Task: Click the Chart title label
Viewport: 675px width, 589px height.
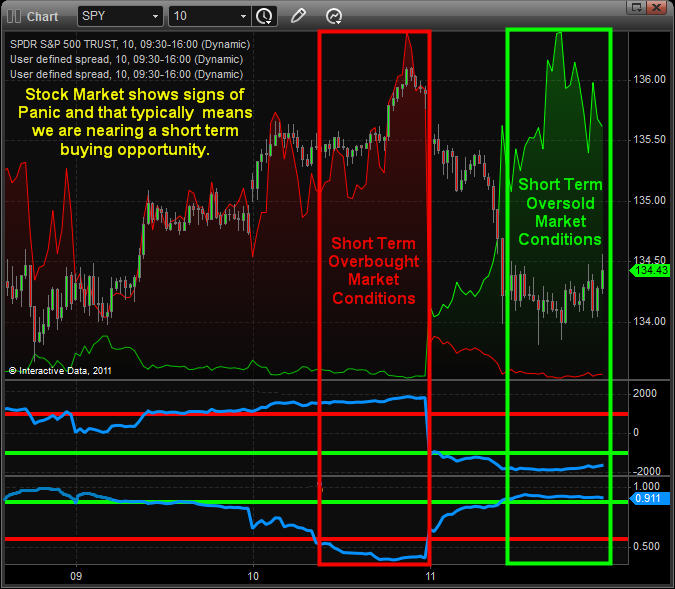Action: tap(42, 17)
